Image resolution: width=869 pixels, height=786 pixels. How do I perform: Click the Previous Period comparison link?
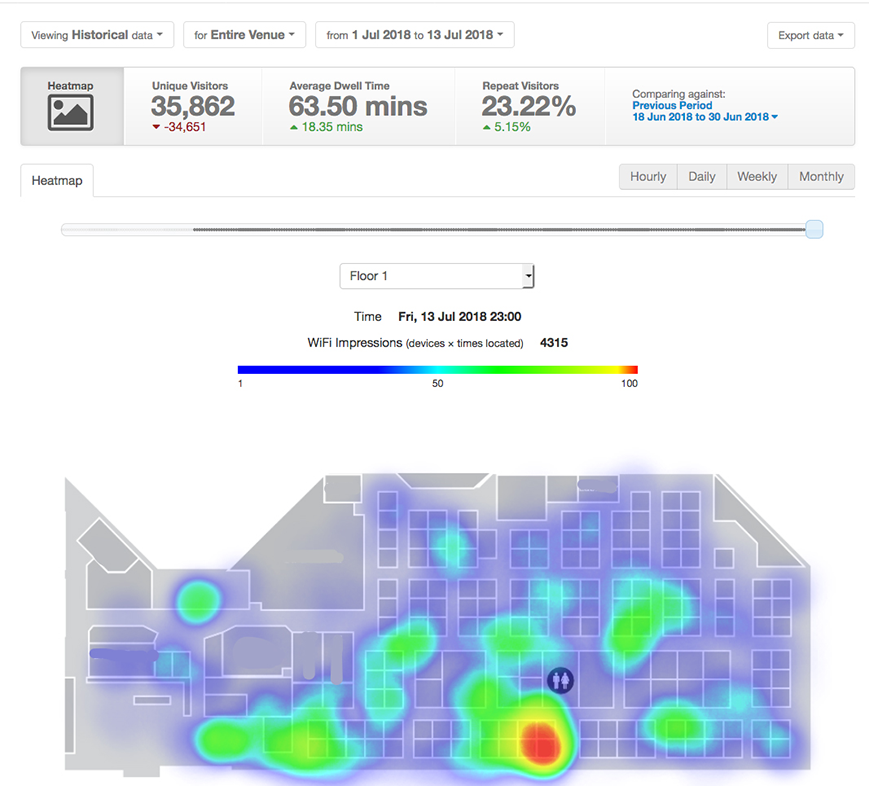[x=672, y=105]
